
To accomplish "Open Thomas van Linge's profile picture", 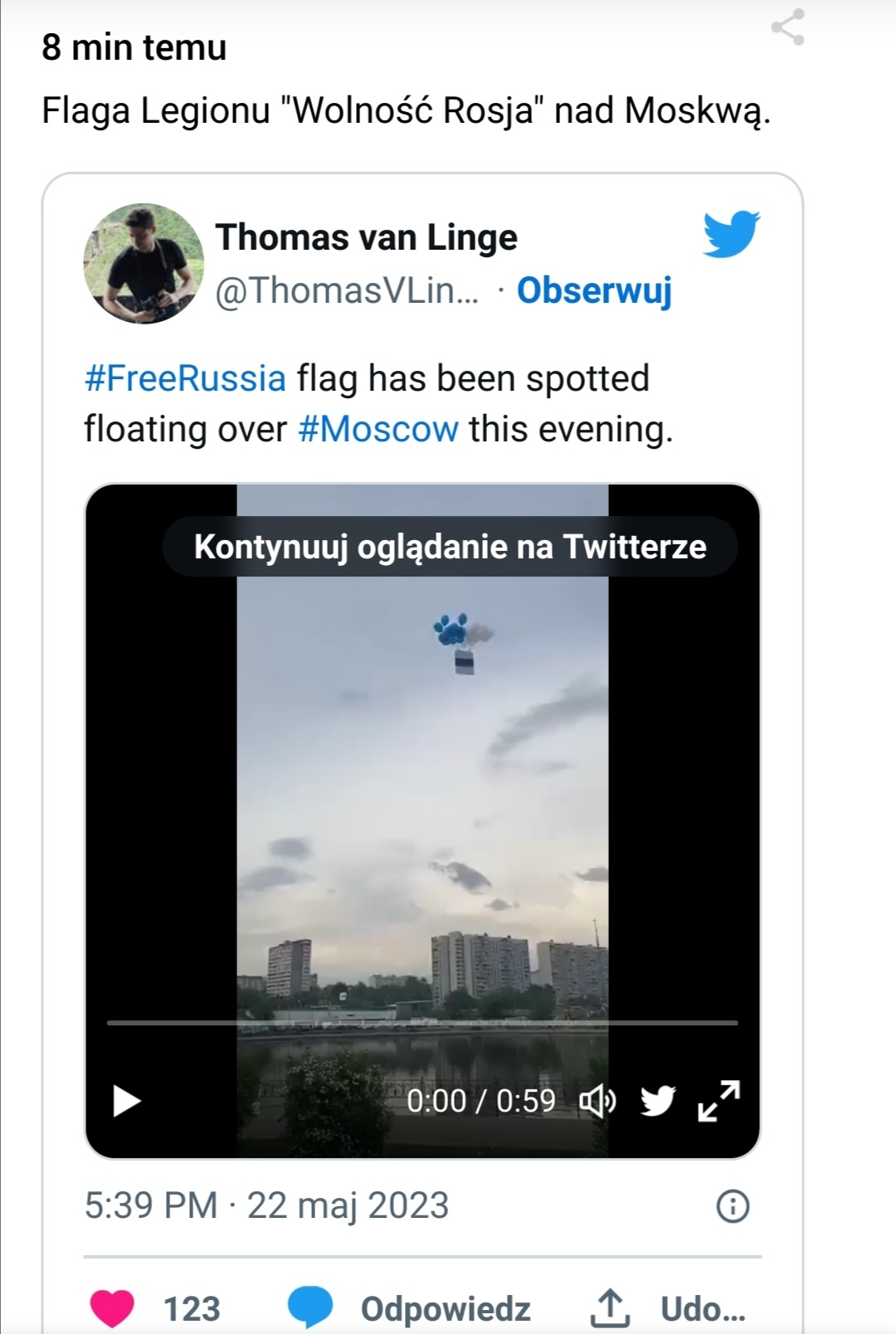I will (x=144, y=263).
